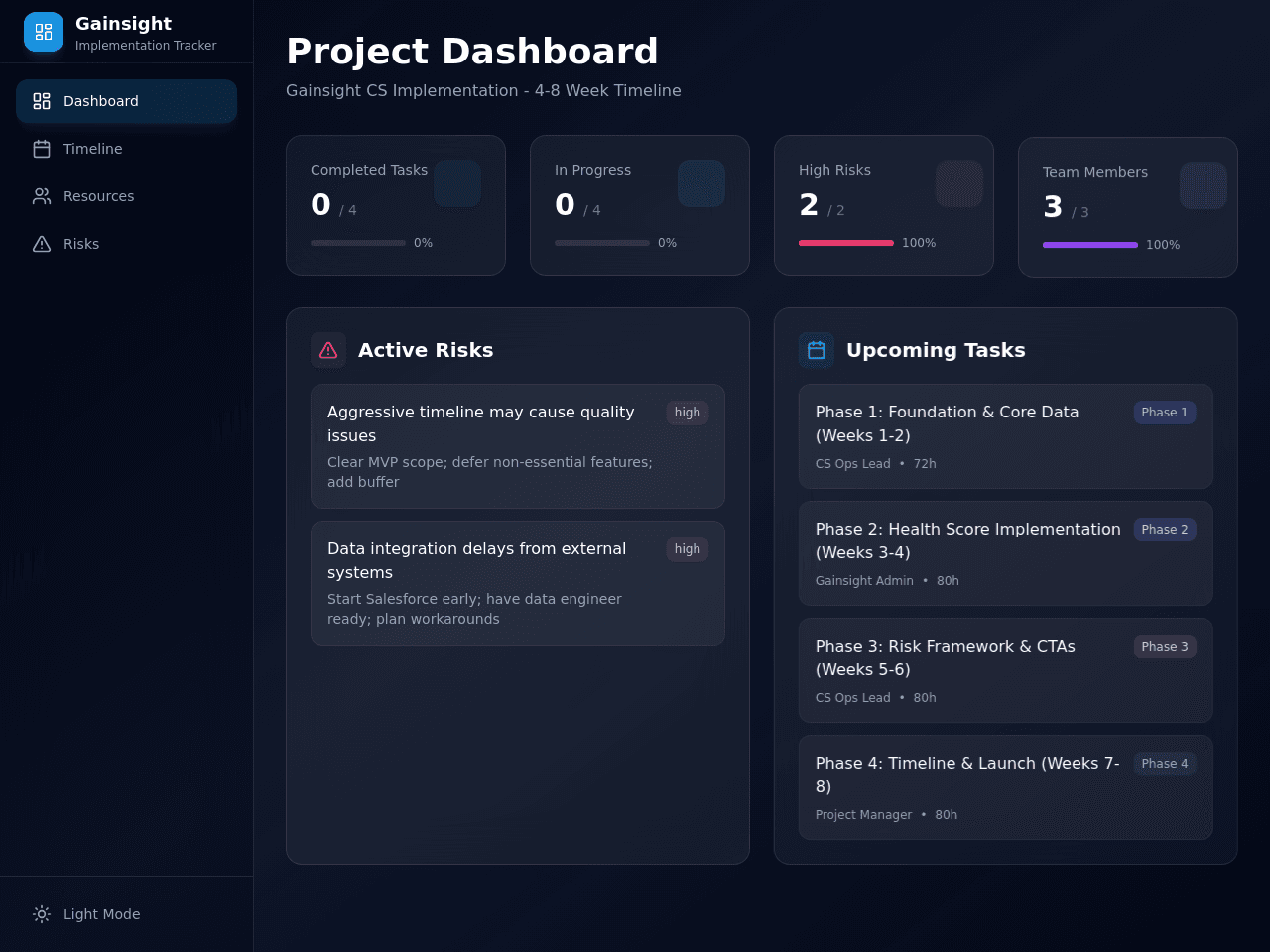
Task: Click the Team Members card icon
Action: click(1204, 185)
